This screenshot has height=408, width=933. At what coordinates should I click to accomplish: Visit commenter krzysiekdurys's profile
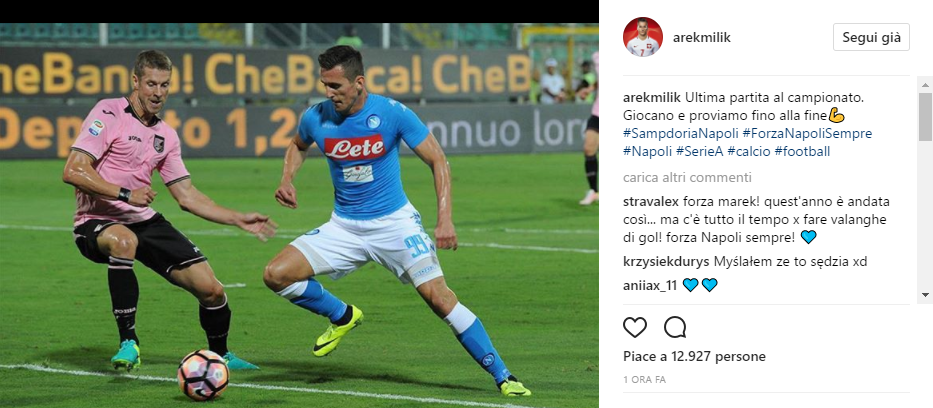666,261
